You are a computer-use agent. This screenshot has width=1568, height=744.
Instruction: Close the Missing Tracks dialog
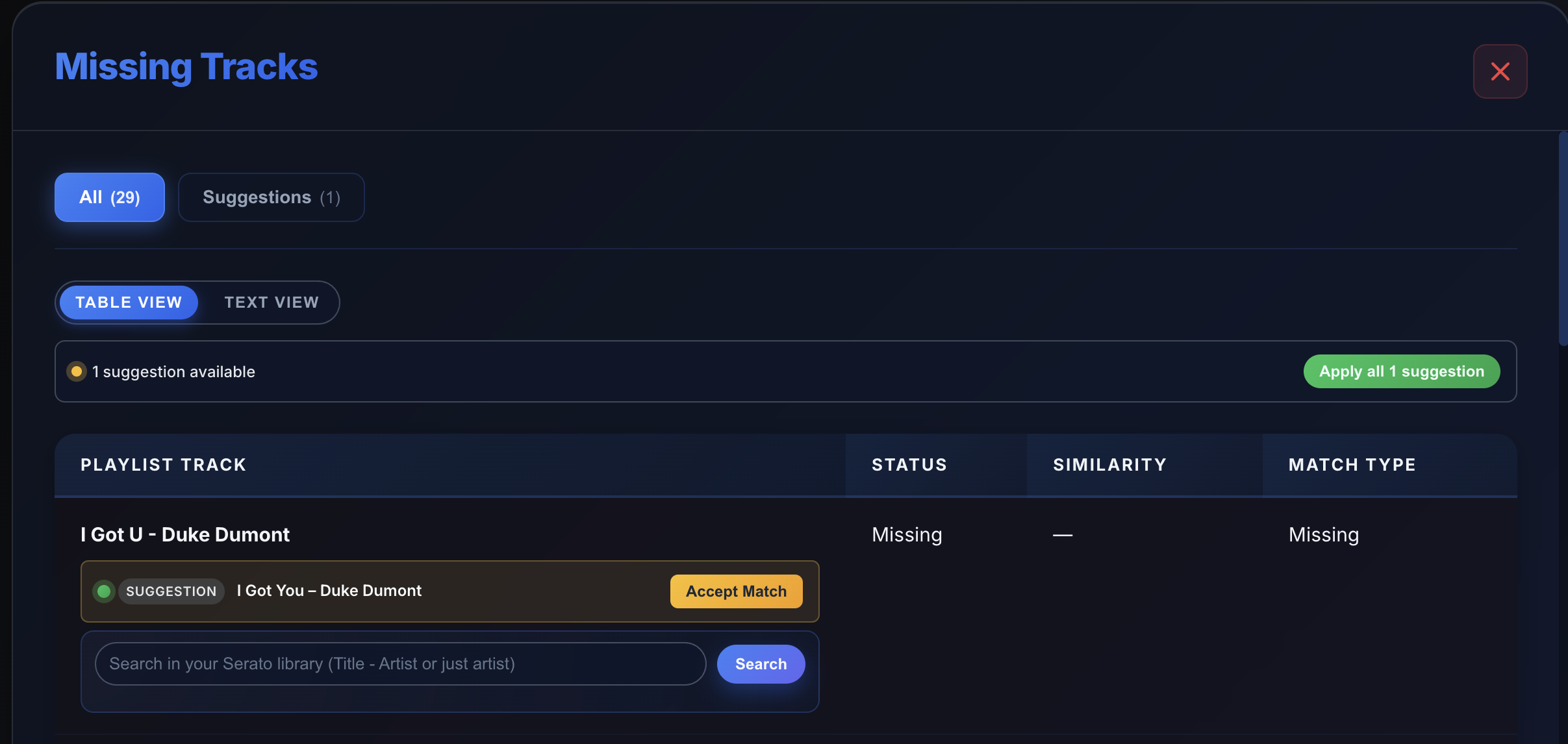pyautogui.click(x=1499, y=71)
